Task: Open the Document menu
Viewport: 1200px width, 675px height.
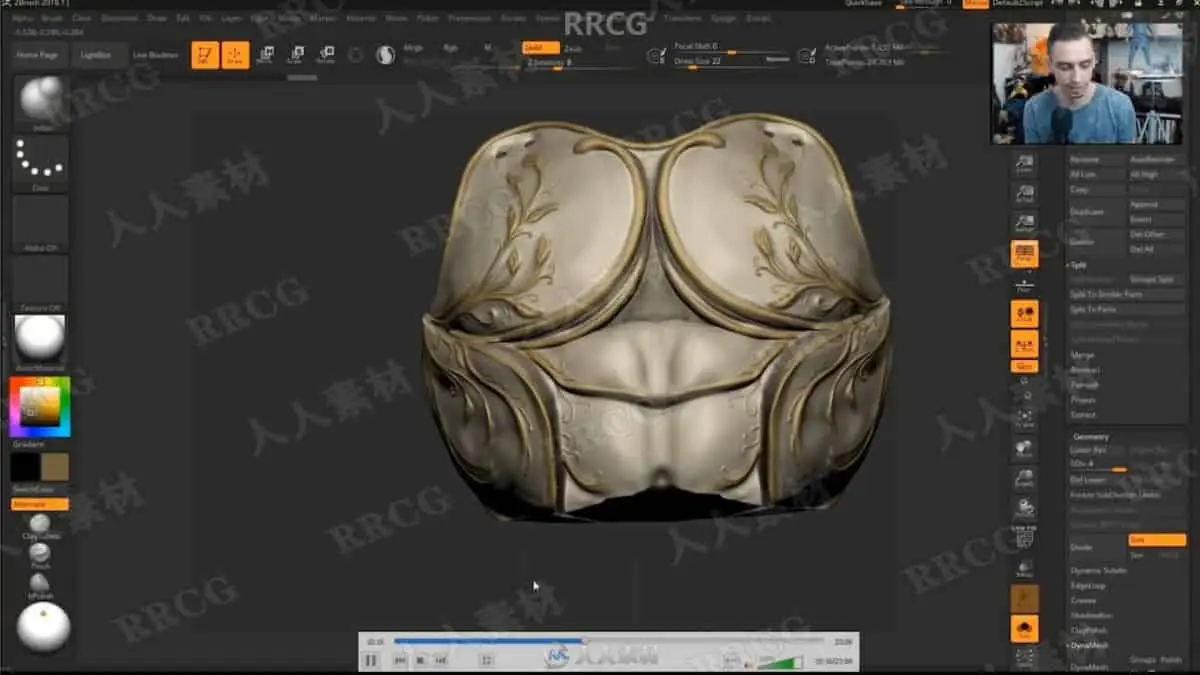Action: tap(120, 18)
